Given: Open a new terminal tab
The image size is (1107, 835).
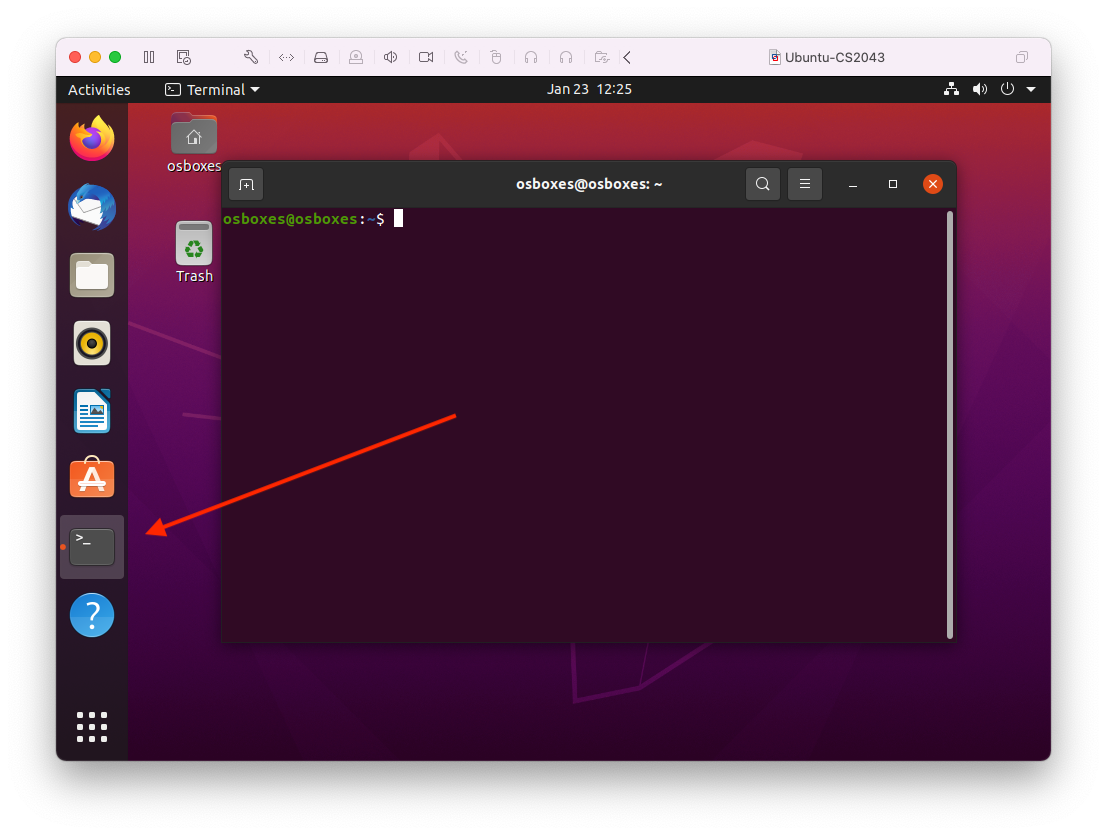Looking at the screenshot, I should [246, 184].
